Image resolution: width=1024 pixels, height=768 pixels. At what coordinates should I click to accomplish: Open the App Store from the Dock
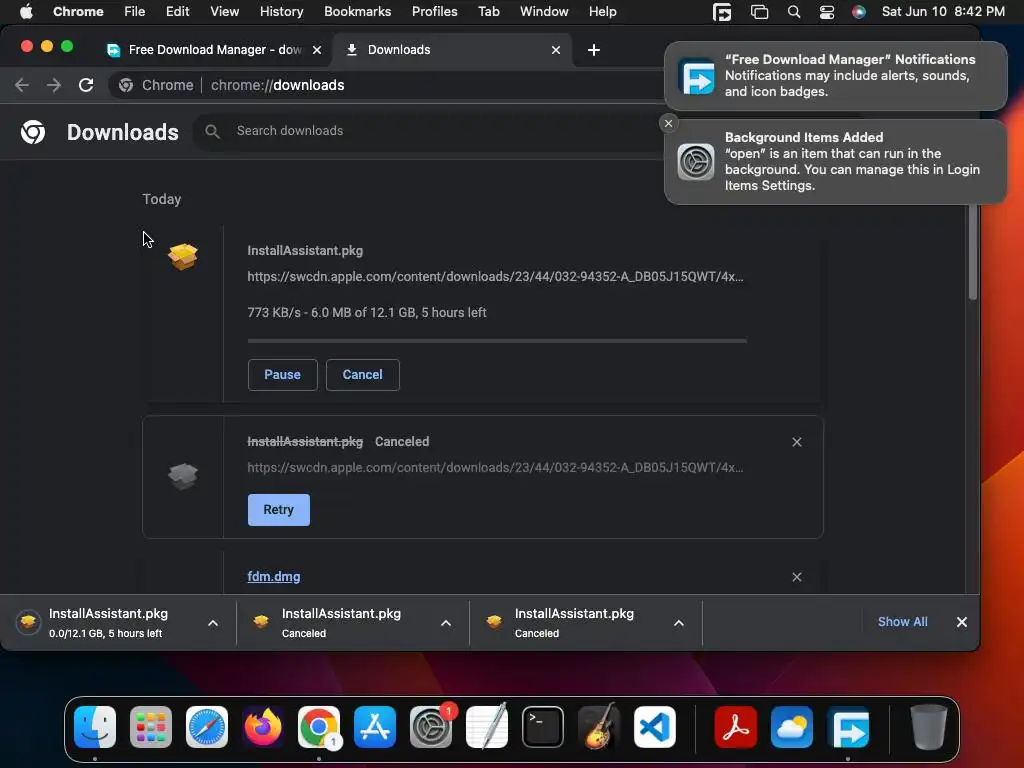(375, 727)
